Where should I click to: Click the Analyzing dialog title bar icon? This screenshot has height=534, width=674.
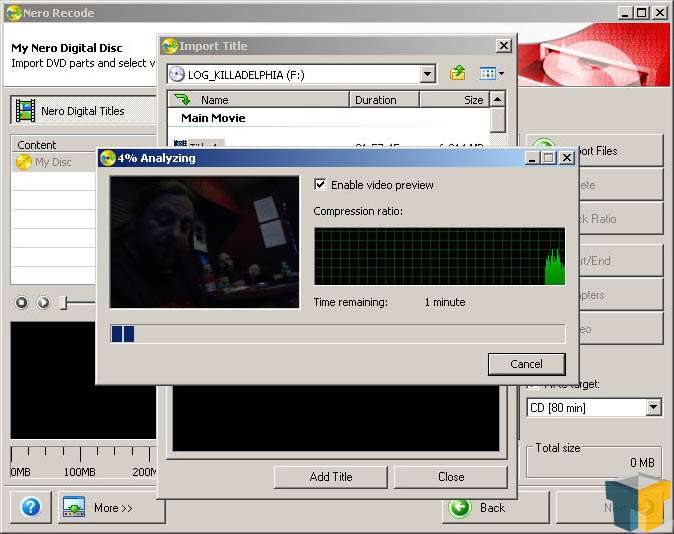pos(107,158)
